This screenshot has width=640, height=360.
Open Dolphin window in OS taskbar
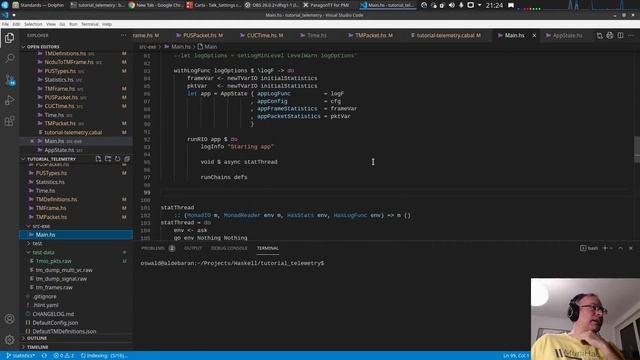pos(38,5)
